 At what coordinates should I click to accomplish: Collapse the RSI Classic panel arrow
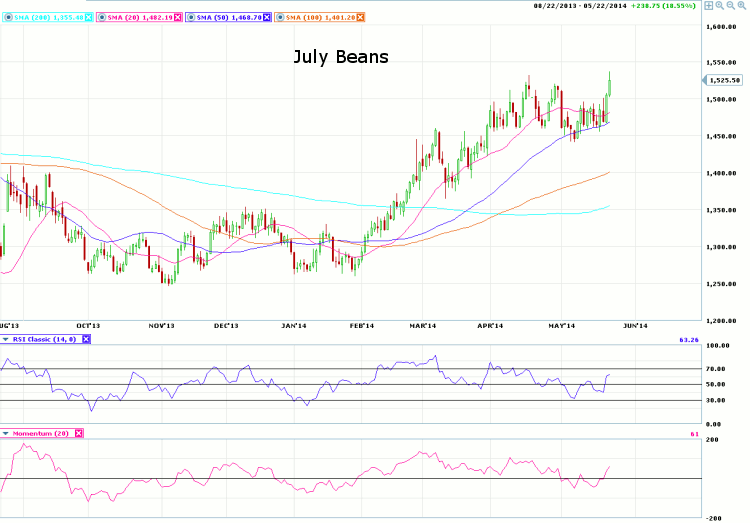pyautogui.click(x=7, y=340)
